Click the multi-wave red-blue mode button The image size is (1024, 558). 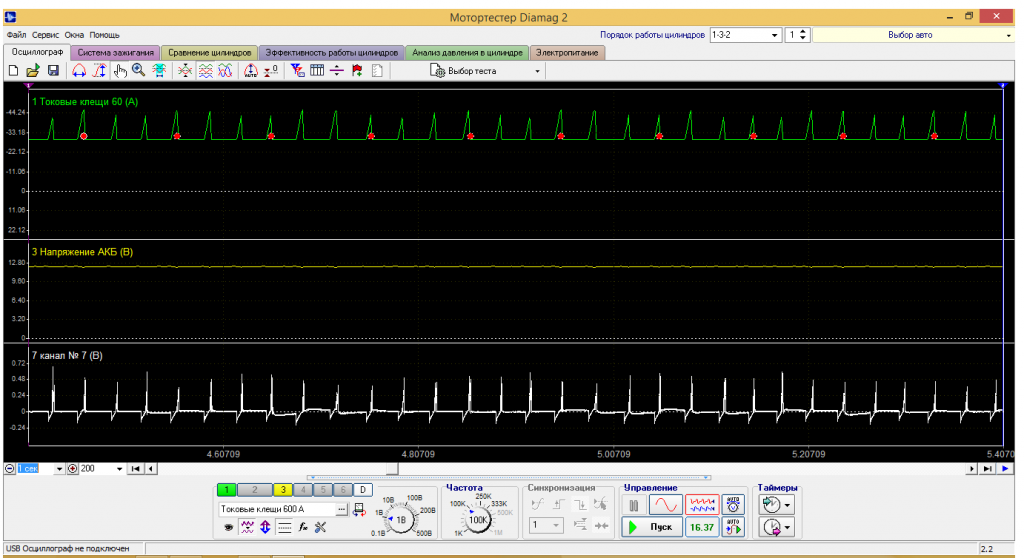(701, 505)
